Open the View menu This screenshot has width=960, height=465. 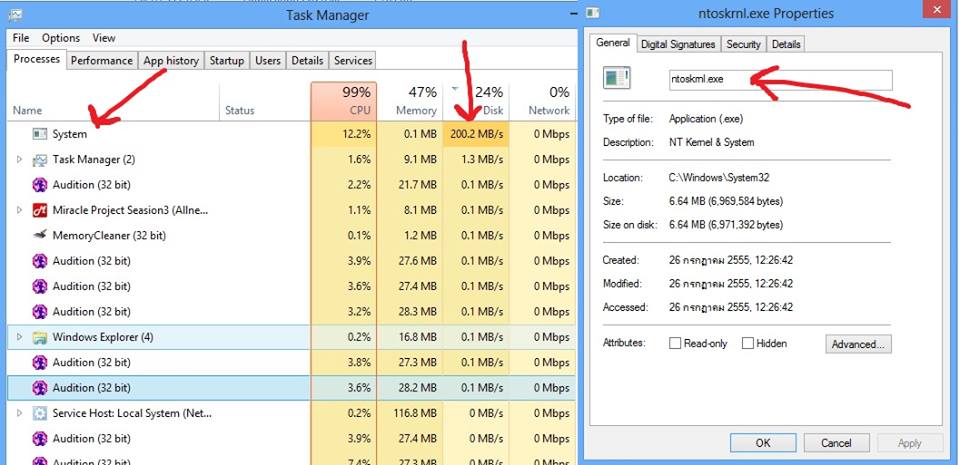104,38
